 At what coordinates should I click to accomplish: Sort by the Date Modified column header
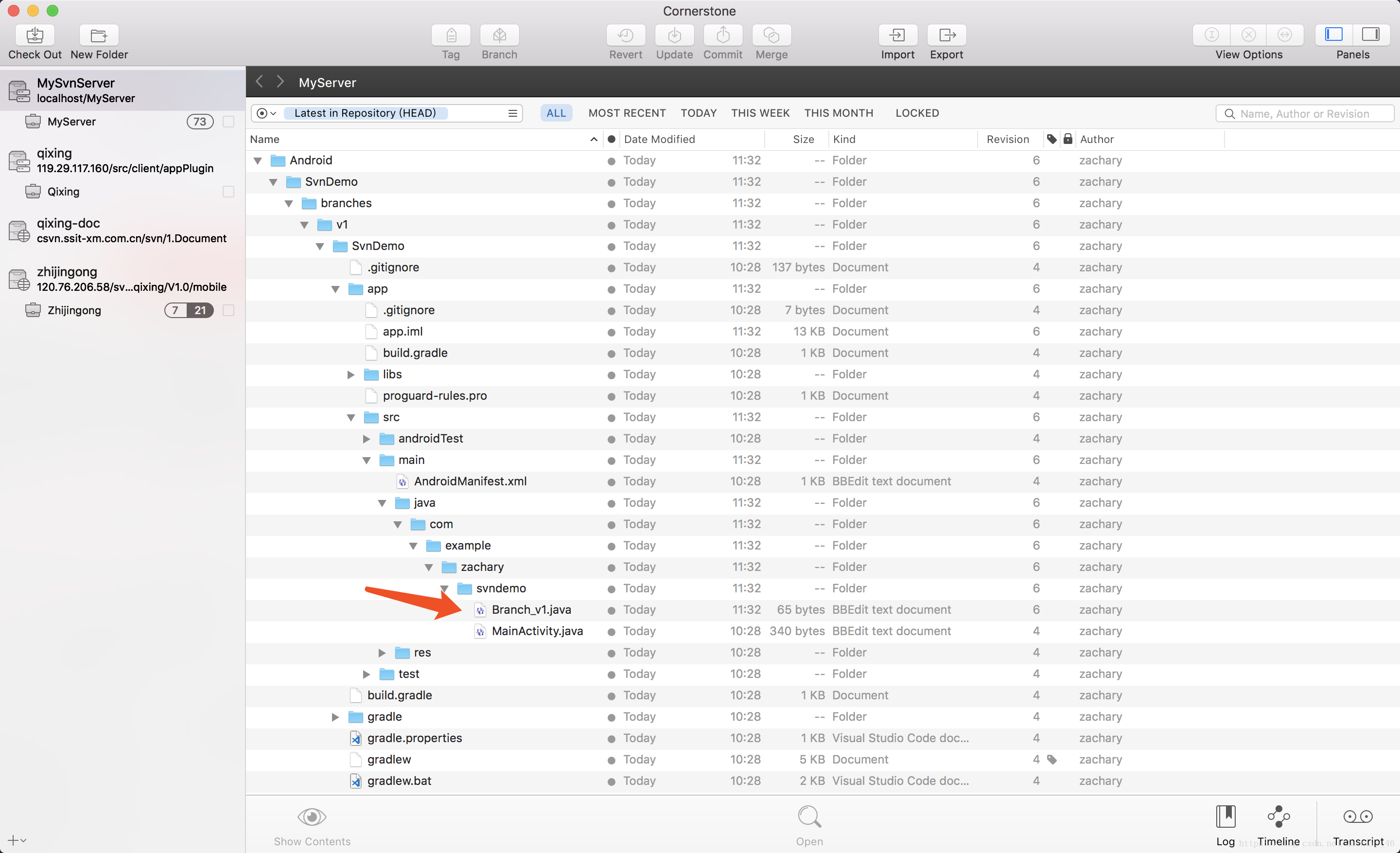coord(692,139)
